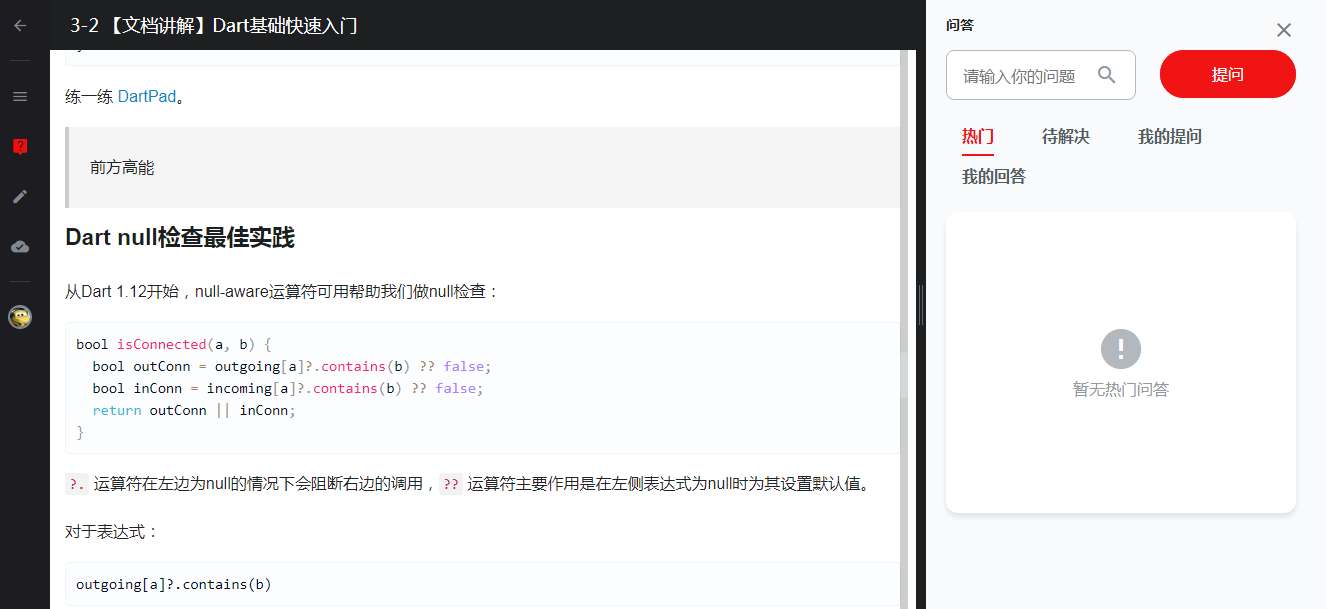
Task: Click the ?? inline operator code
Action: click(451, 484)
